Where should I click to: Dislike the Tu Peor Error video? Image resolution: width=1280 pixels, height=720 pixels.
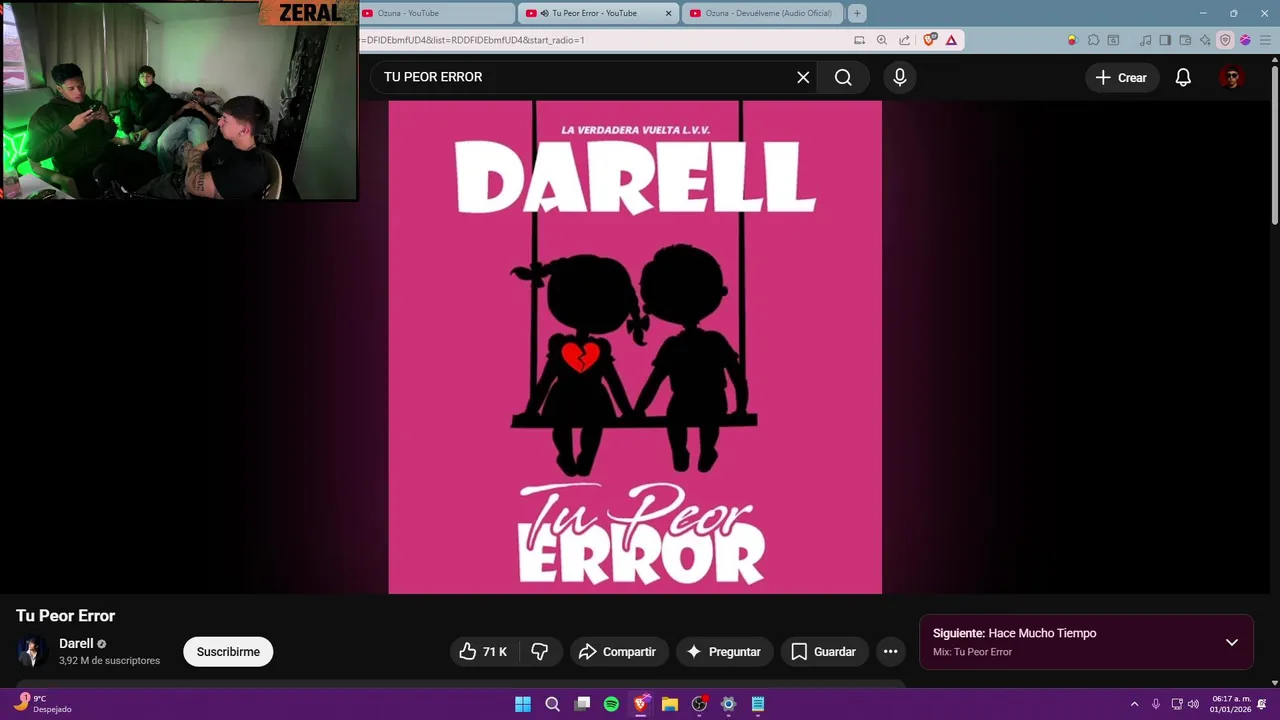point(540,652)
